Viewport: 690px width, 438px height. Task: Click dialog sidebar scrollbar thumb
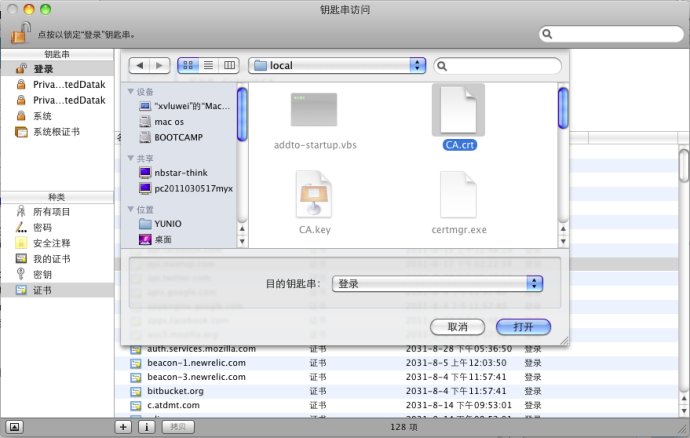pos(242,114)
